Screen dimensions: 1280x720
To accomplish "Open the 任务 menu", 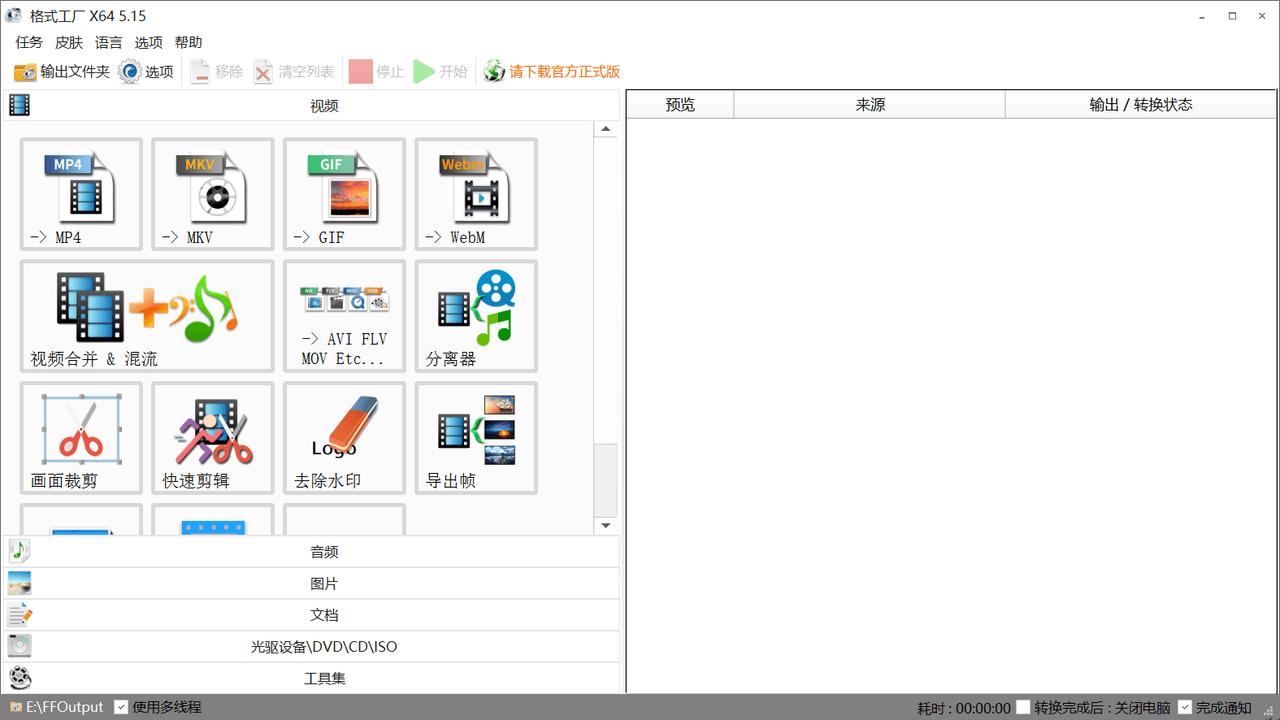I will point(29,42).
